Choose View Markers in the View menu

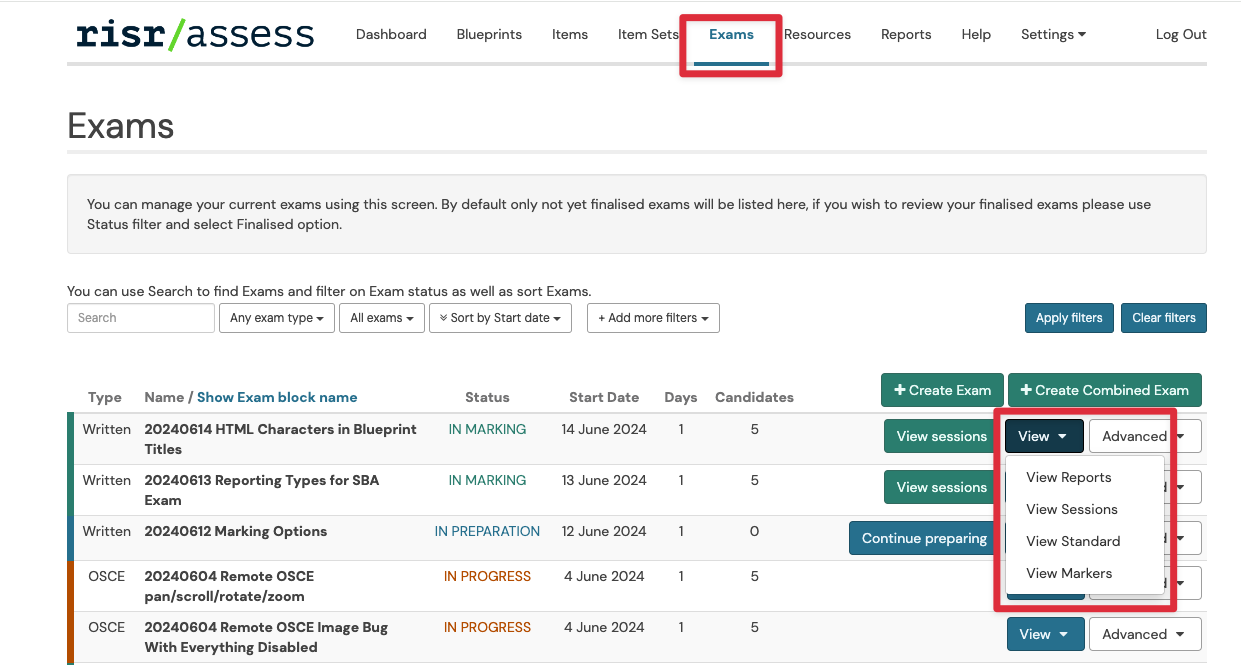tap(1069, 573)
